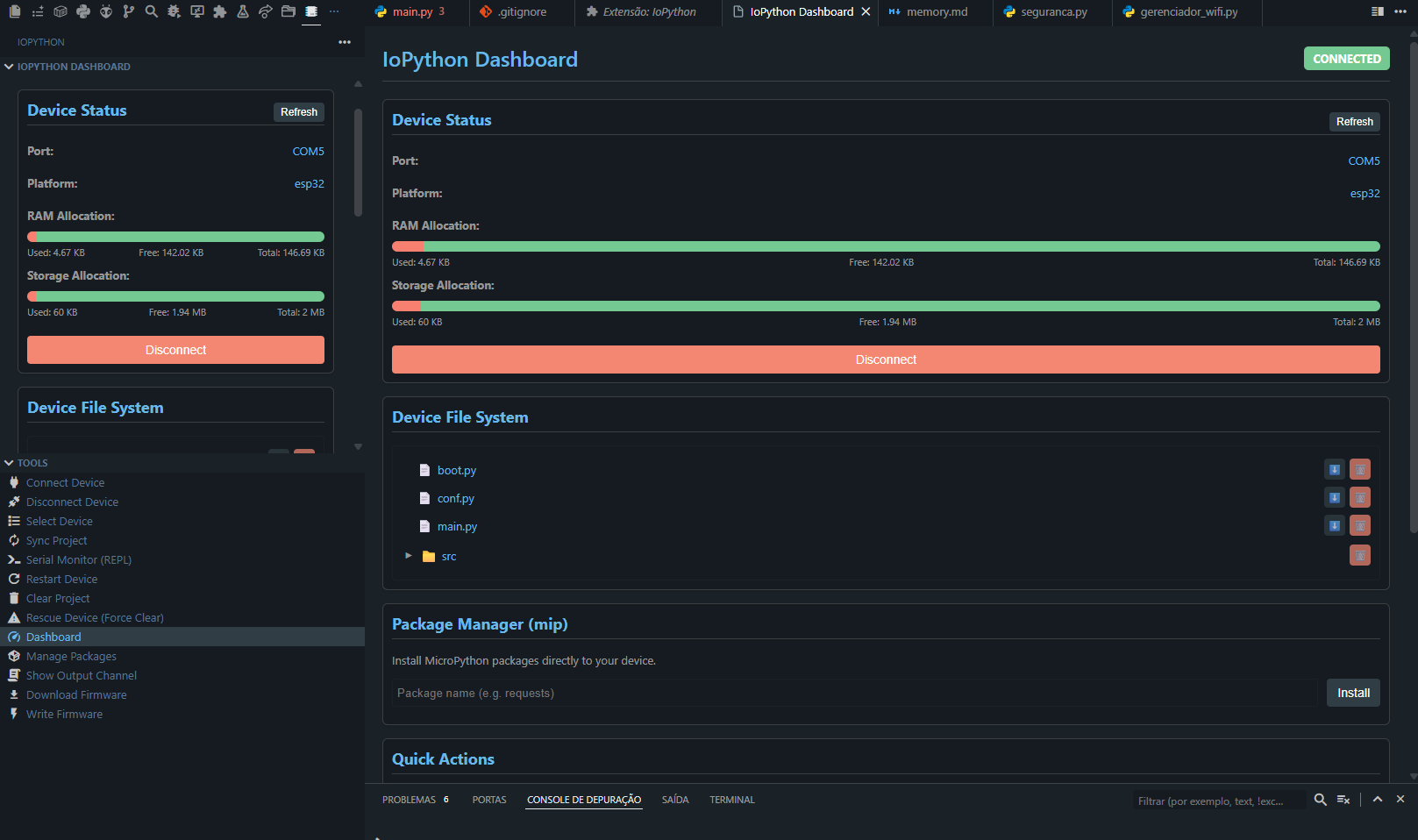1418x840 pixels.
Task: Open the Project Manager folder view
Action: pos(289,11)
